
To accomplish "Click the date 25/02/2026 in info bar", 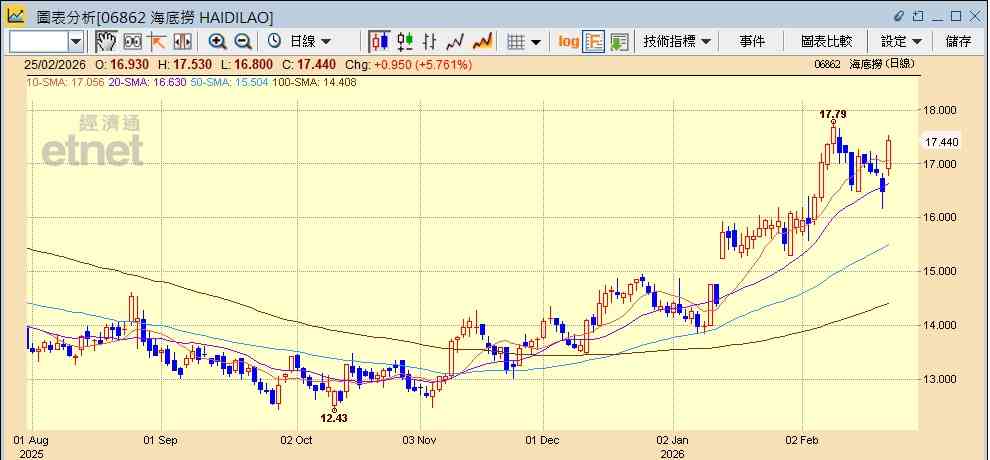I will point(55,64).
